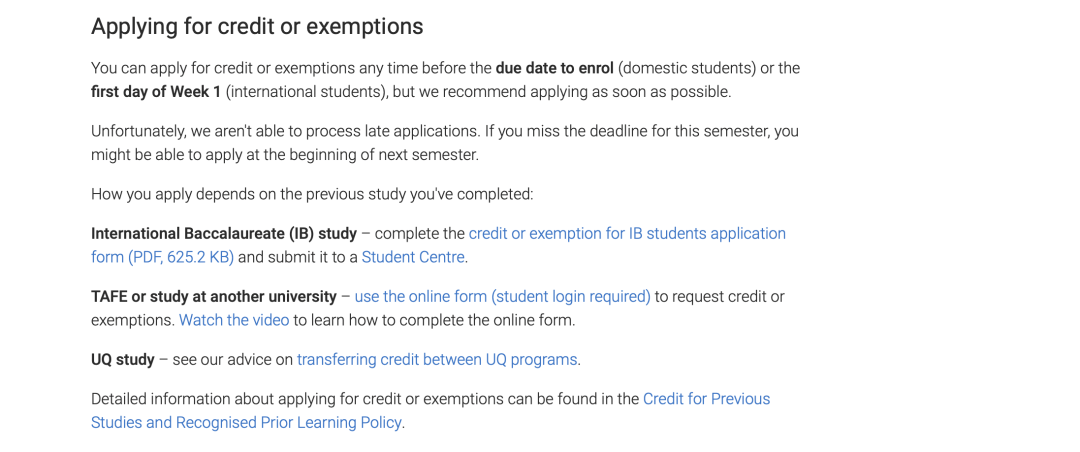Follow the Watch the video link
This screenshot has width=1080, height=452.
[234, 320]
